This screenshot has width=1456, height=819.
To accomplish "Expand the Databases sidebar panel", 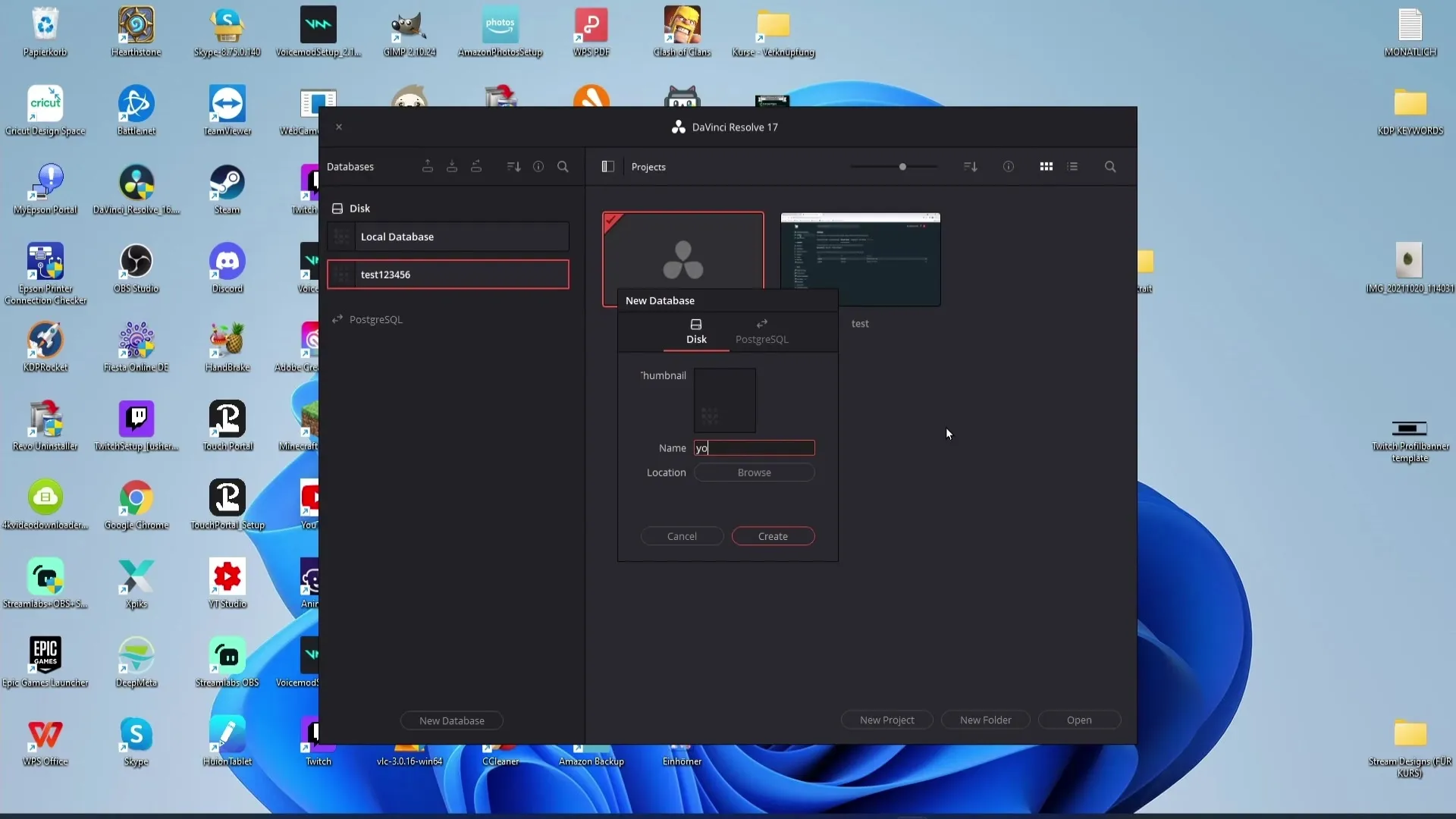I will 608,166.
